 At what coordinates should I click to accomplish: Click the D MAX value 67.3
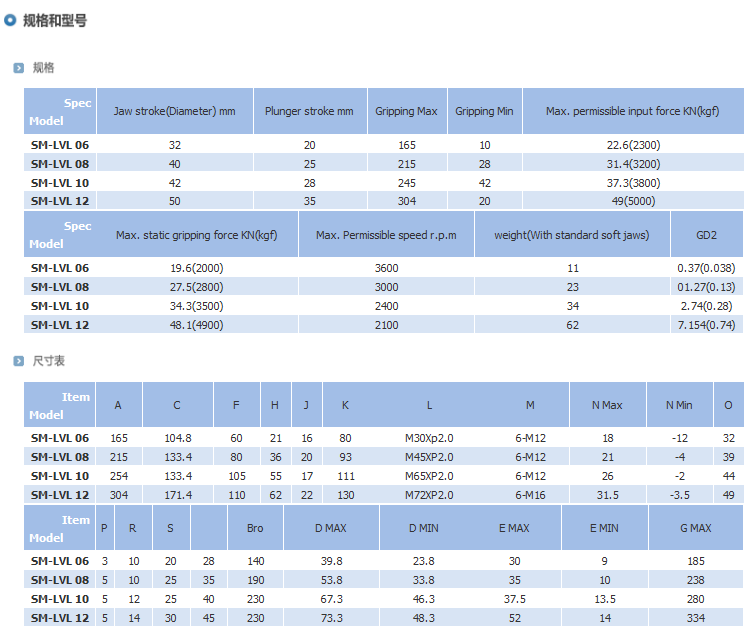pyautogui.click(x=331, y=600)
